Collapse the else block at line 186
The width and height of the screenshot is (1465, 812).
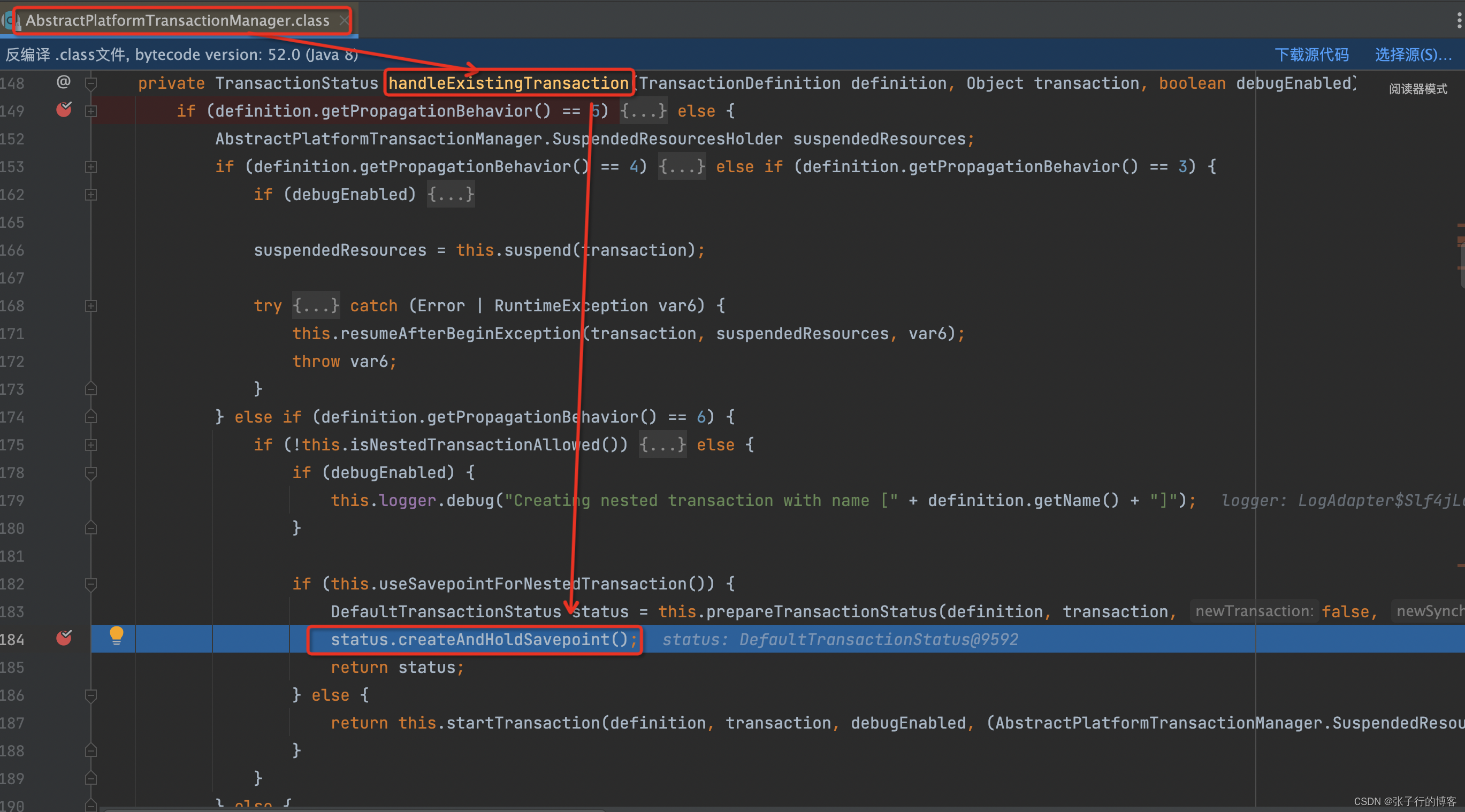(x=90, y=696)
